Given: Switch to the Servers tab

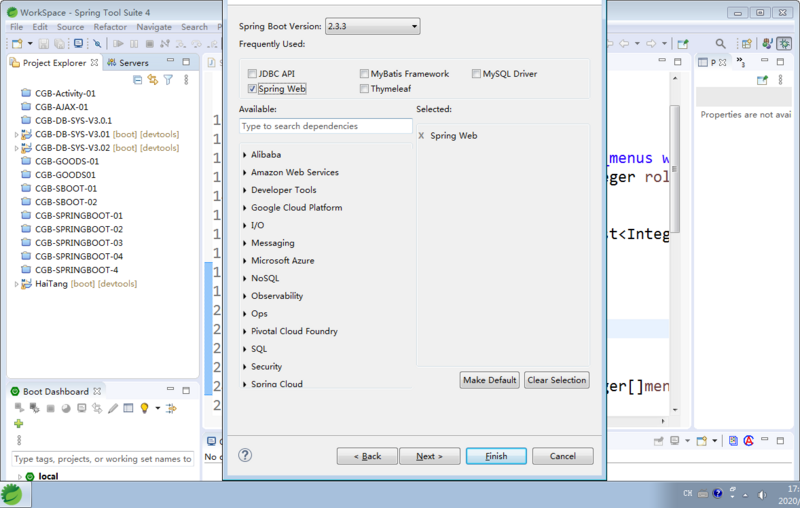Looking at the screenshot, I should 128,63.
